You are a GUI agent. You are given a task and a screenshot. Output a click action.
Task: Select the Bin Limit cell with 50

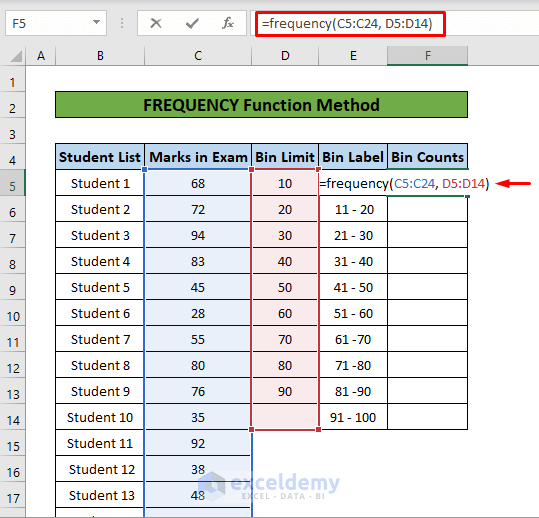click(x=285, y=287)
